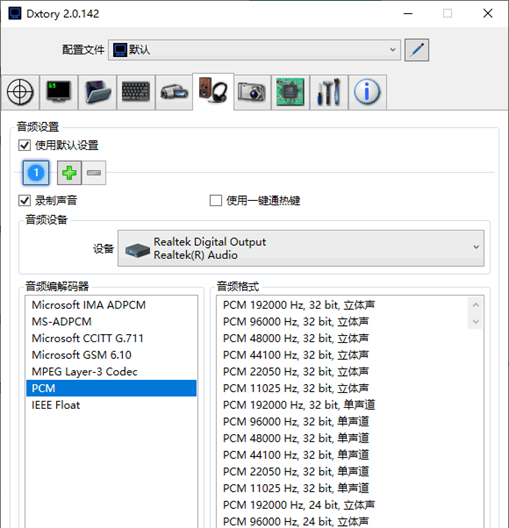Image resolution: width=509 pixels, height=528 pixels.
Task: Open the tools wrench tab
Action: click(x=329, y=92)
